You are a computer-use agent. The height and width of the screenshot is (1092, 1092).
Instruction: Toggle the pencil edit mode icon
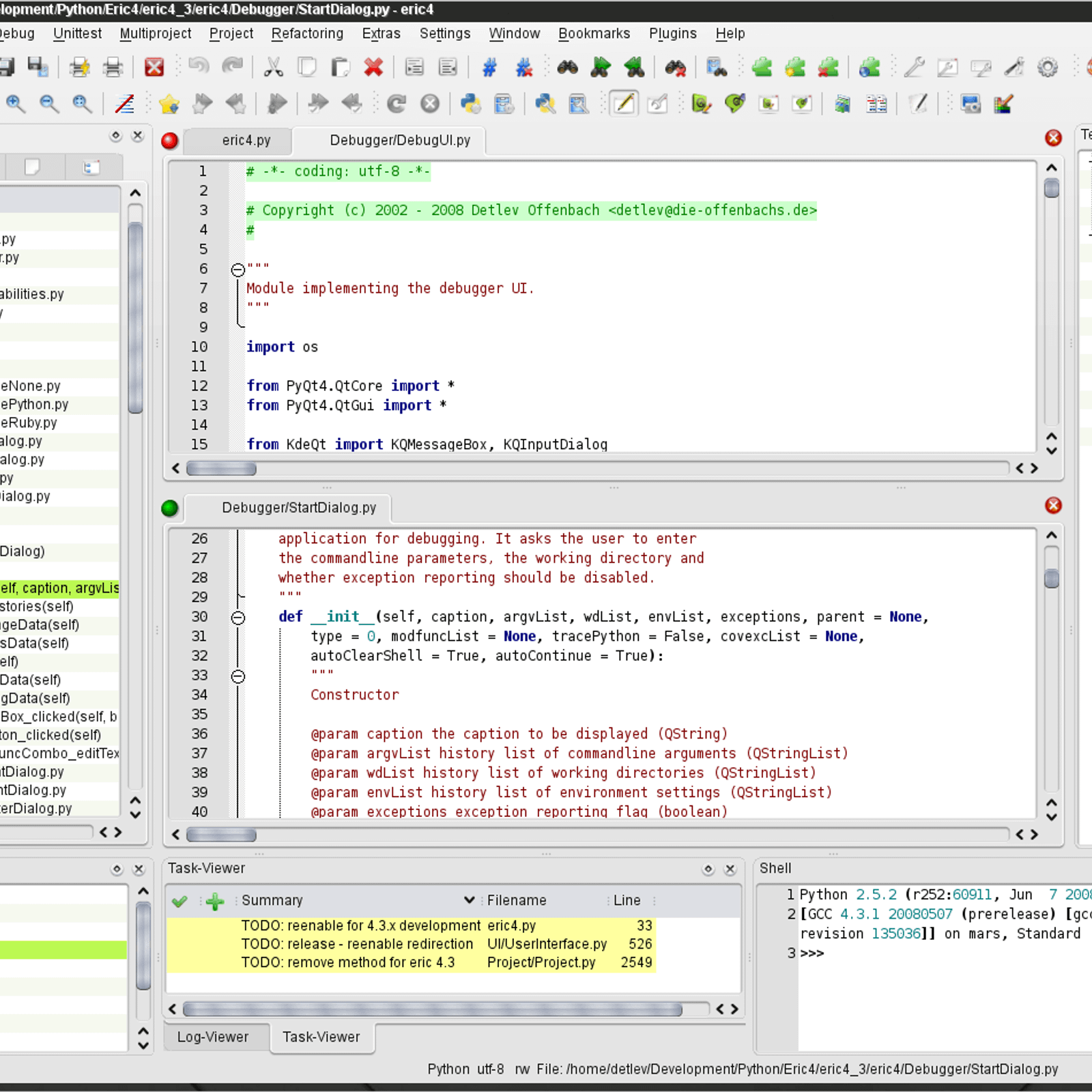point(624,104)
